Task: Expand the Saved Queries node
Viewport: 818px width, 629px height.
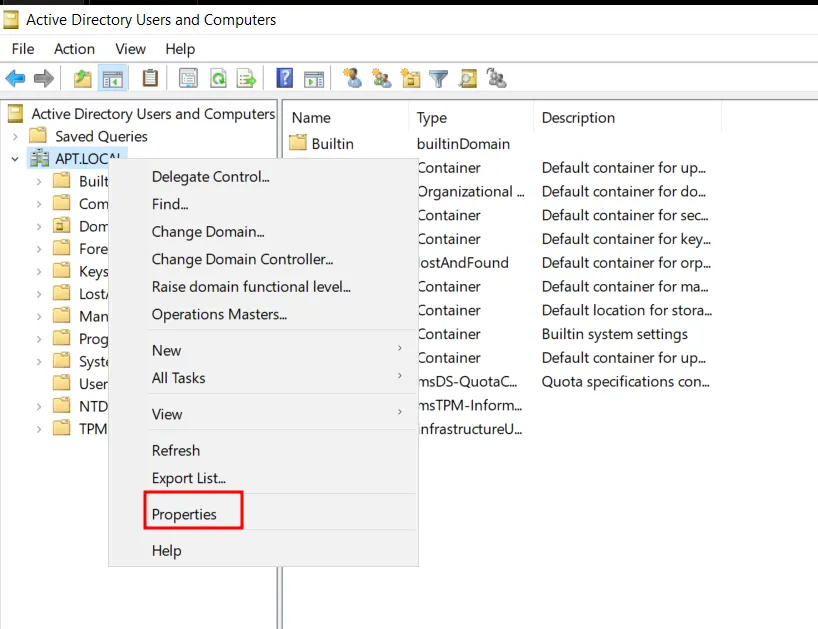Action: pyautogui.click(x=15, y=137)
